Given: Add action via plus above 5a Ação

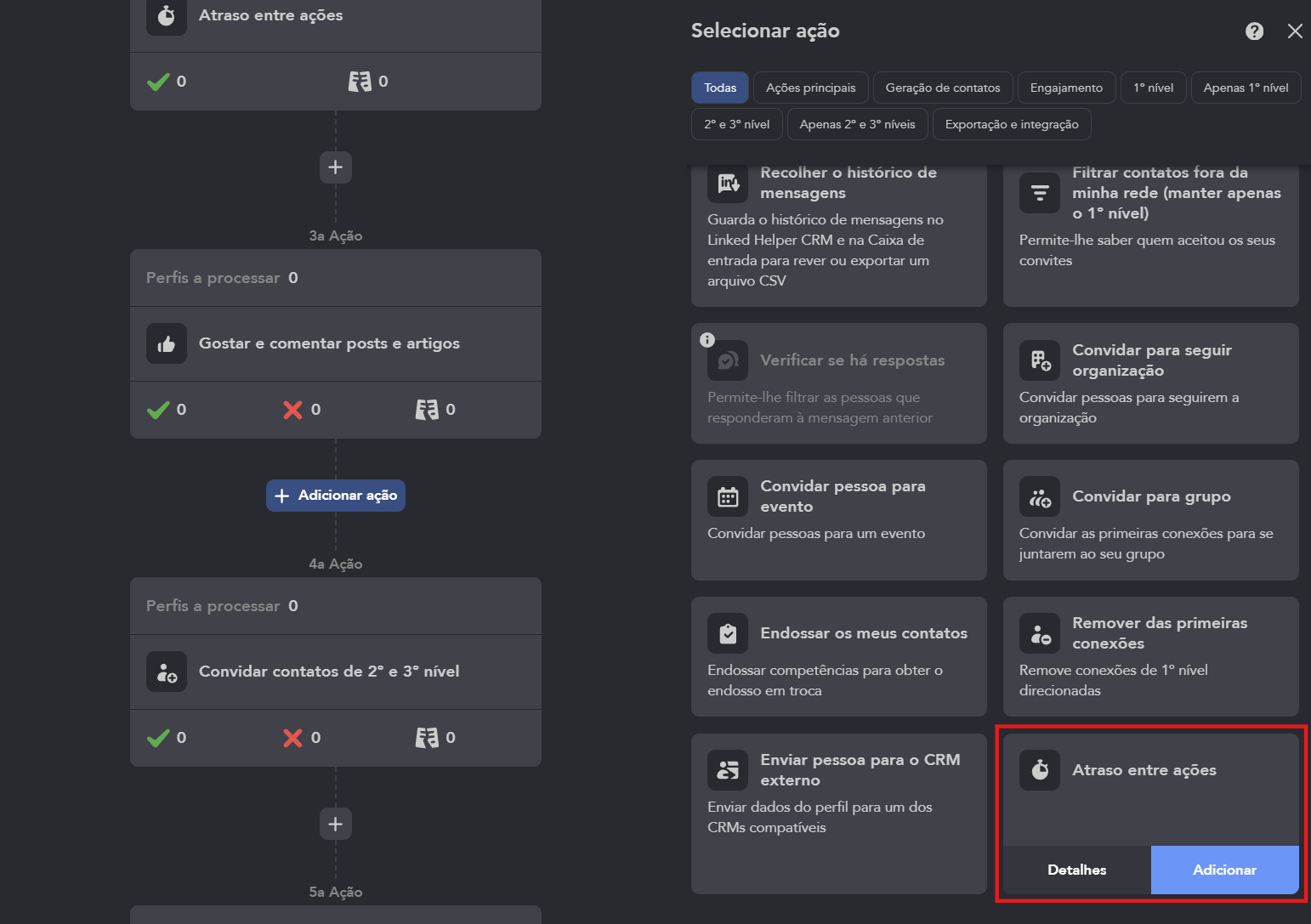Looking at the screenshot, I should click(x=336, y=824).
